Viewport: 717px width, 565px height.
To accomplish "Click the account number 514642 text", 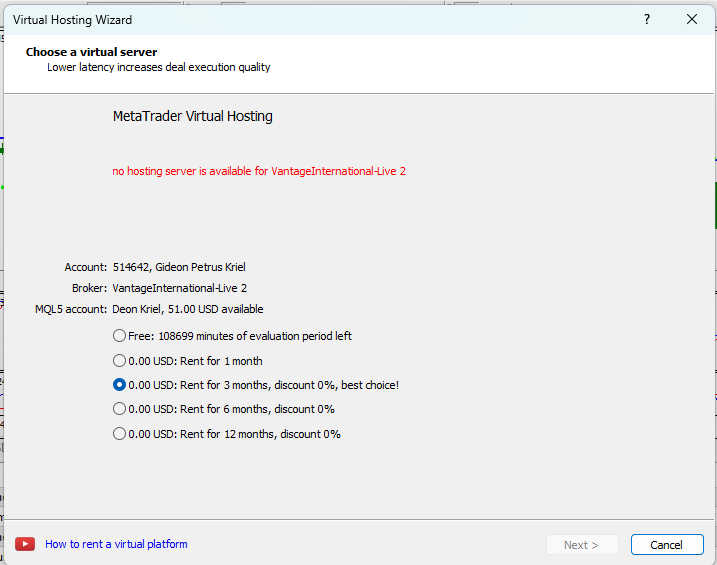I will coord(131,267).
